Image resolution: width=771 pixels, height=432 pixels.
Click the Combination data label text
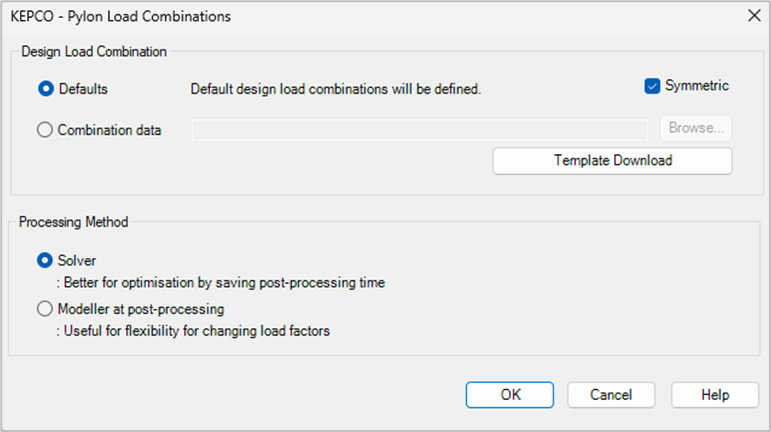point(109,130)
